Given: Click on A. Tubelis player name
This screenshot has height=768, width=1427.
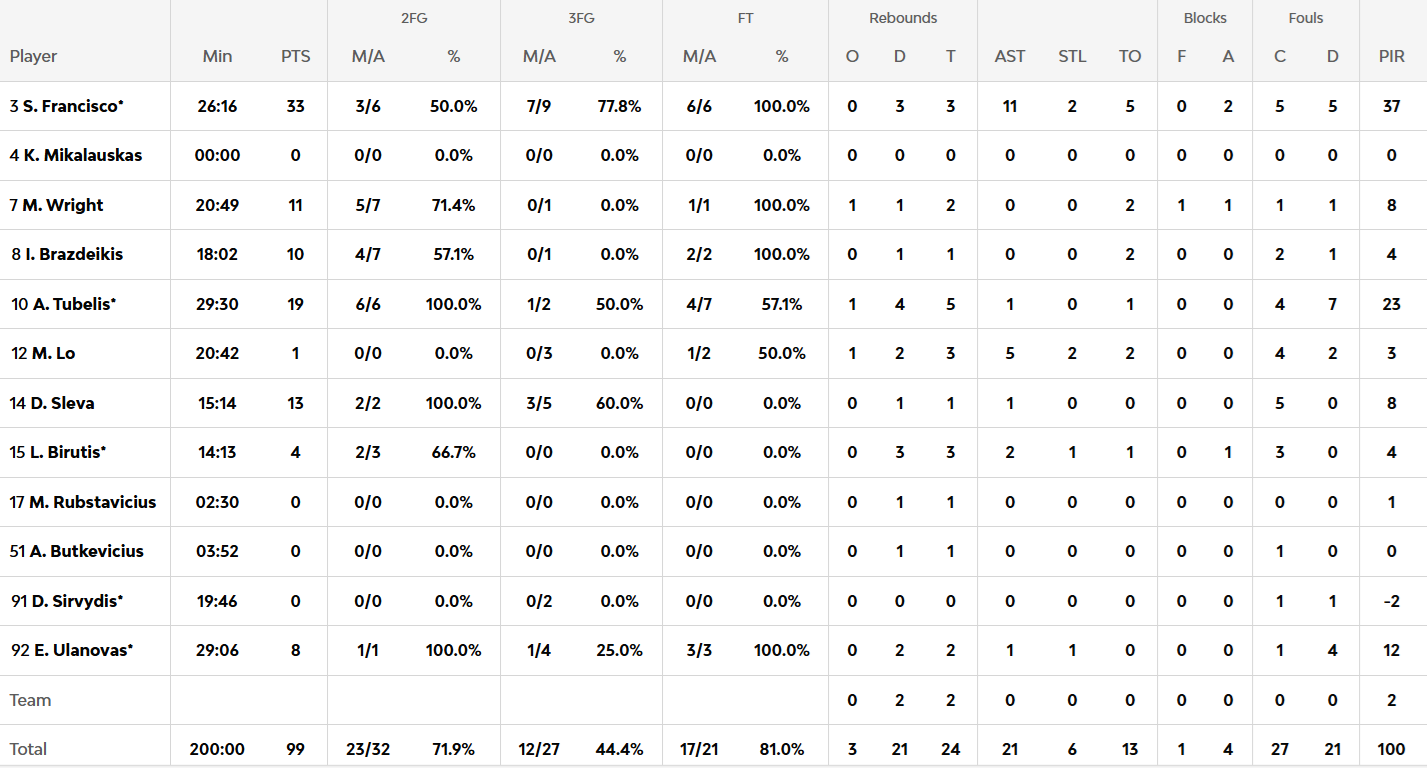Looking at the screenshot, I should point(72,304).
